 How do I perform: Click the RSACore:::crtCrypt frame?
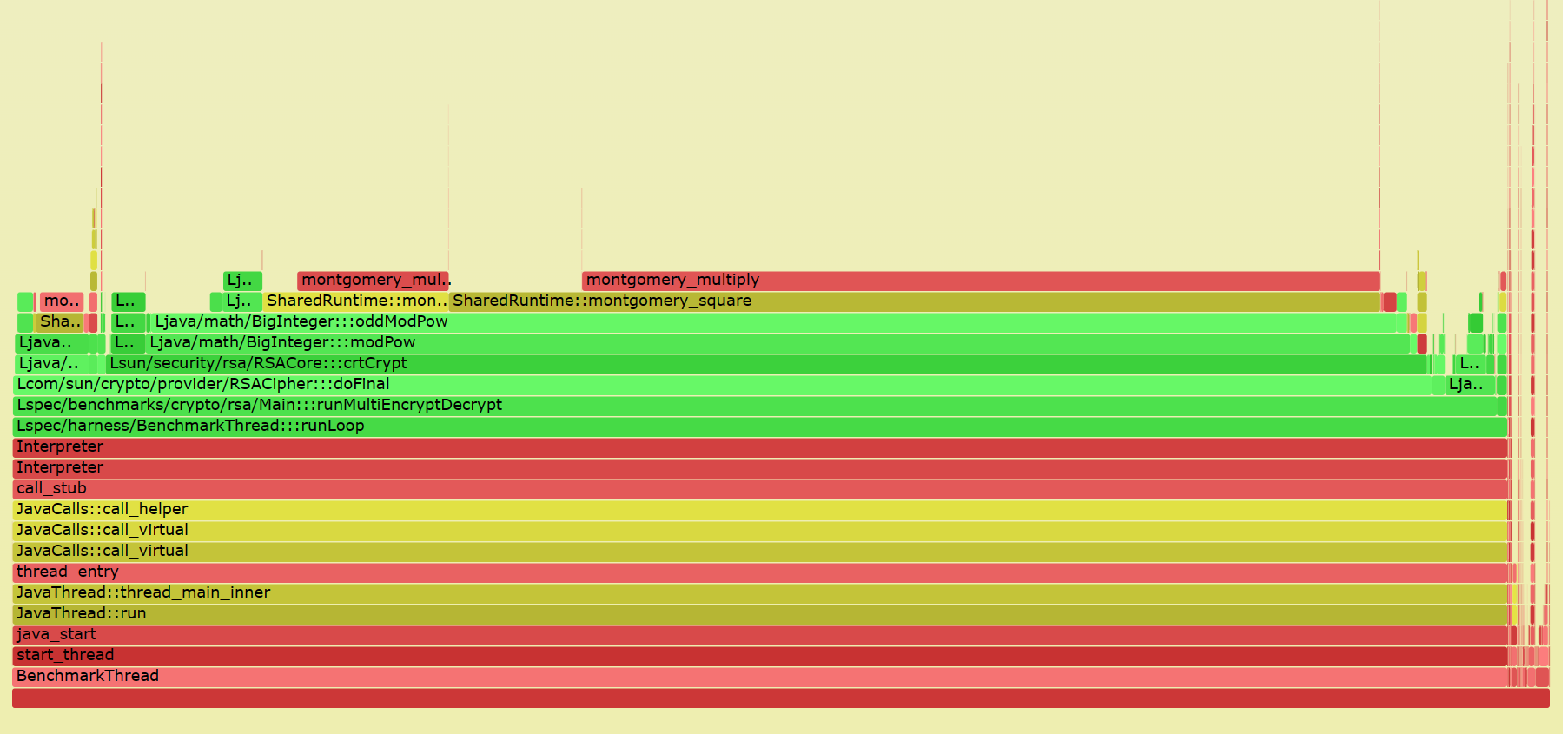764,363
